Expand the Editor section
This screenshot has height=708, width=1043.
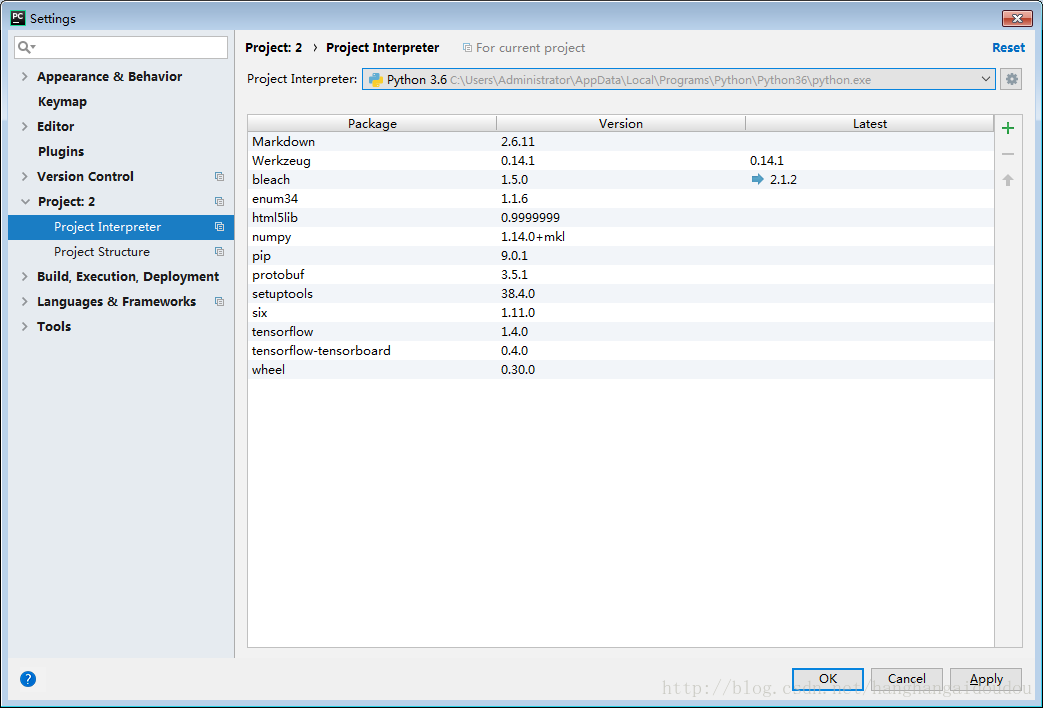(25, 126)
